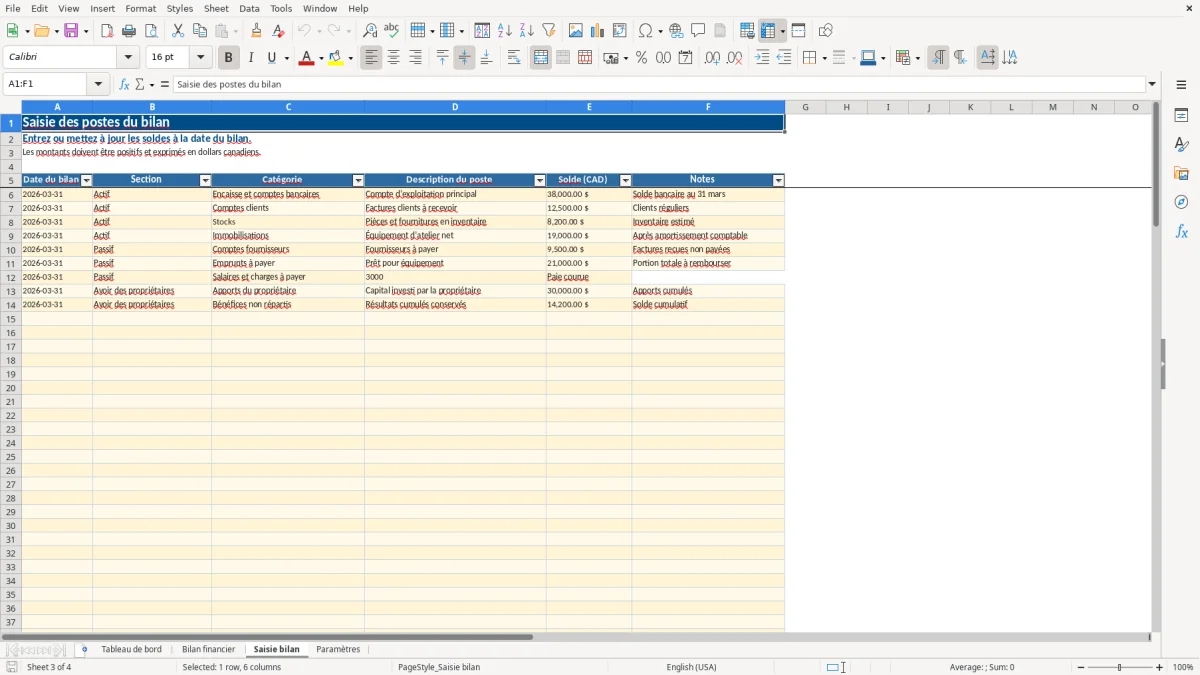
Task: Click the Export as PDF icon
Action: pyautogui.click(x=107, y=31)
